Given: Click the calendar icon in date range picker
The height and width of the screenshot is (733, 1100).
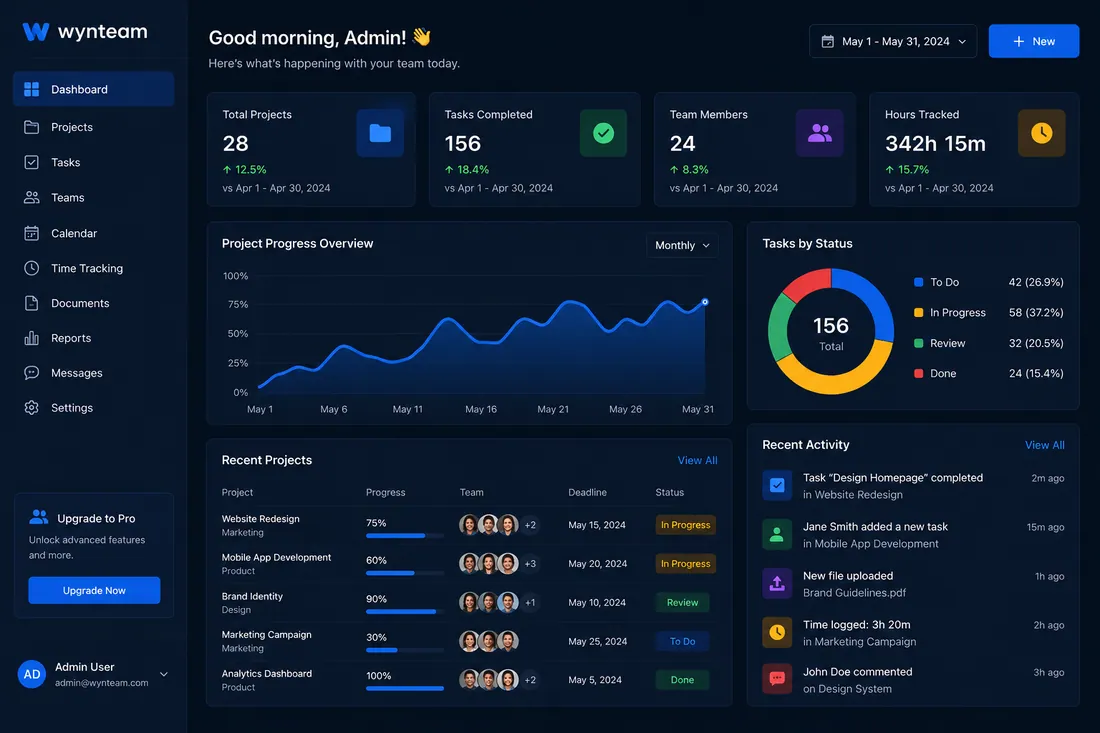Looking at the screenshot, I should click(828, 41).
